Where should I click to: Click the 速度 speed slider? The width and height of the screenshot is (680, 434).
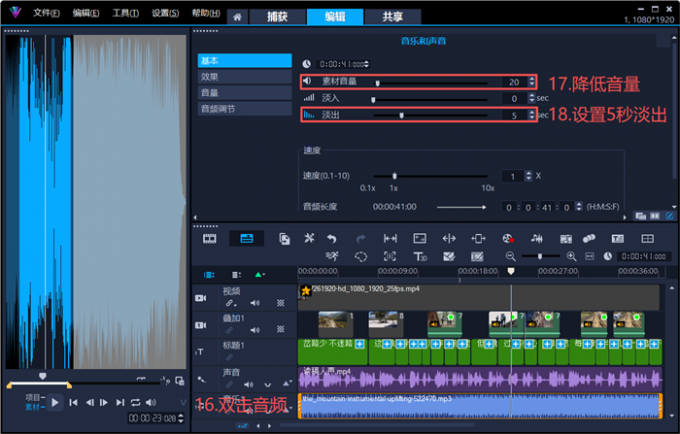tap(430, 176)
